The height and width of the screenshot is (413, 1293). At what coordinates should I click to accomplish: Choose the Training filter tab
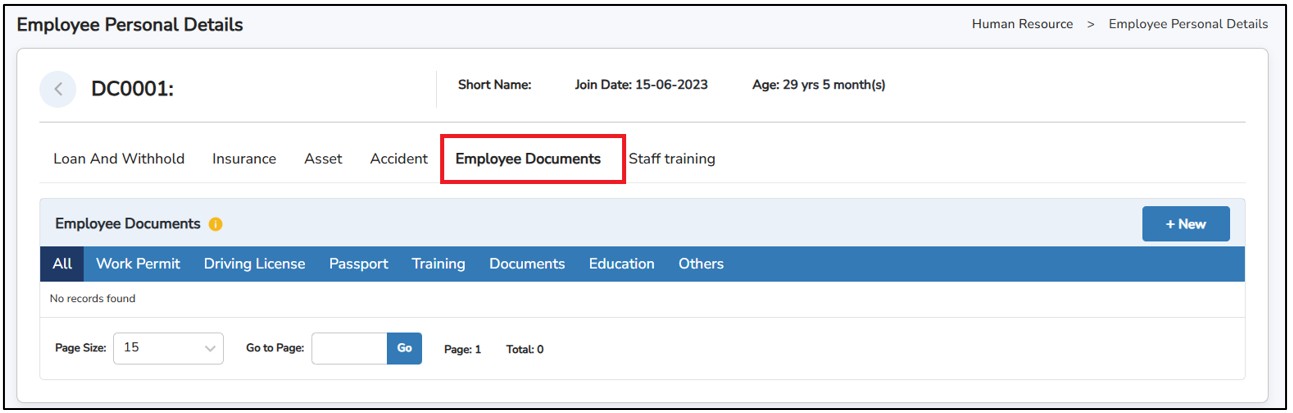click(438, 264)
